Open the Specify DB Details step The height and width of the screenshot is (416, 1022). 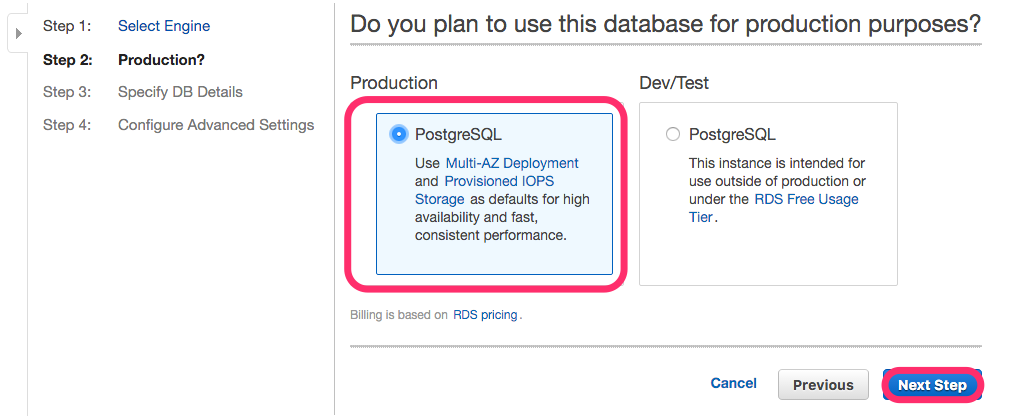pos(180,92)
